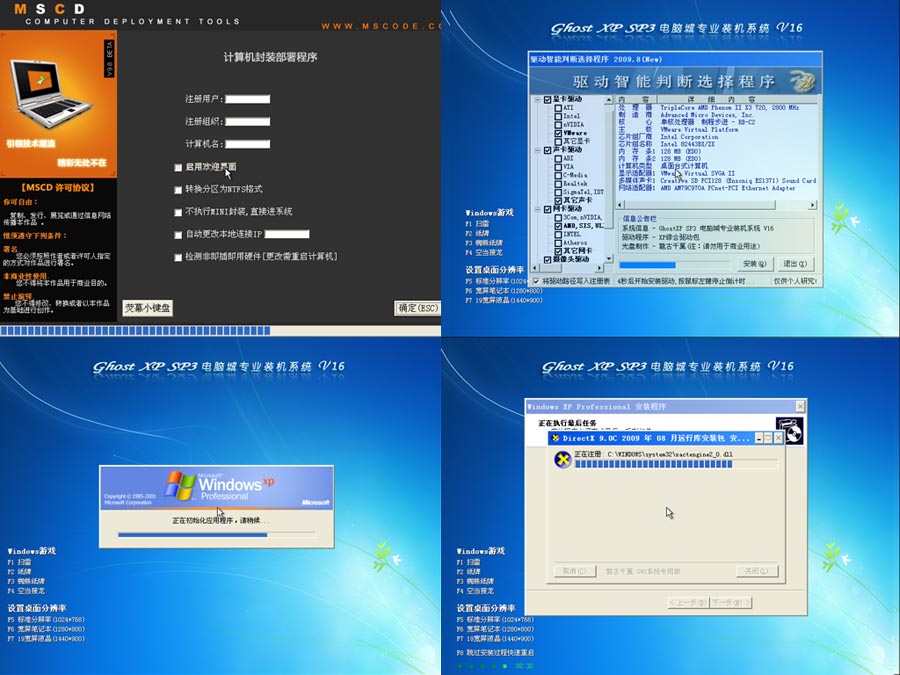Viewport: 900px width, 675px height.
Task: Click the 计算机名 input field
Action: click(x=247, y=144)
